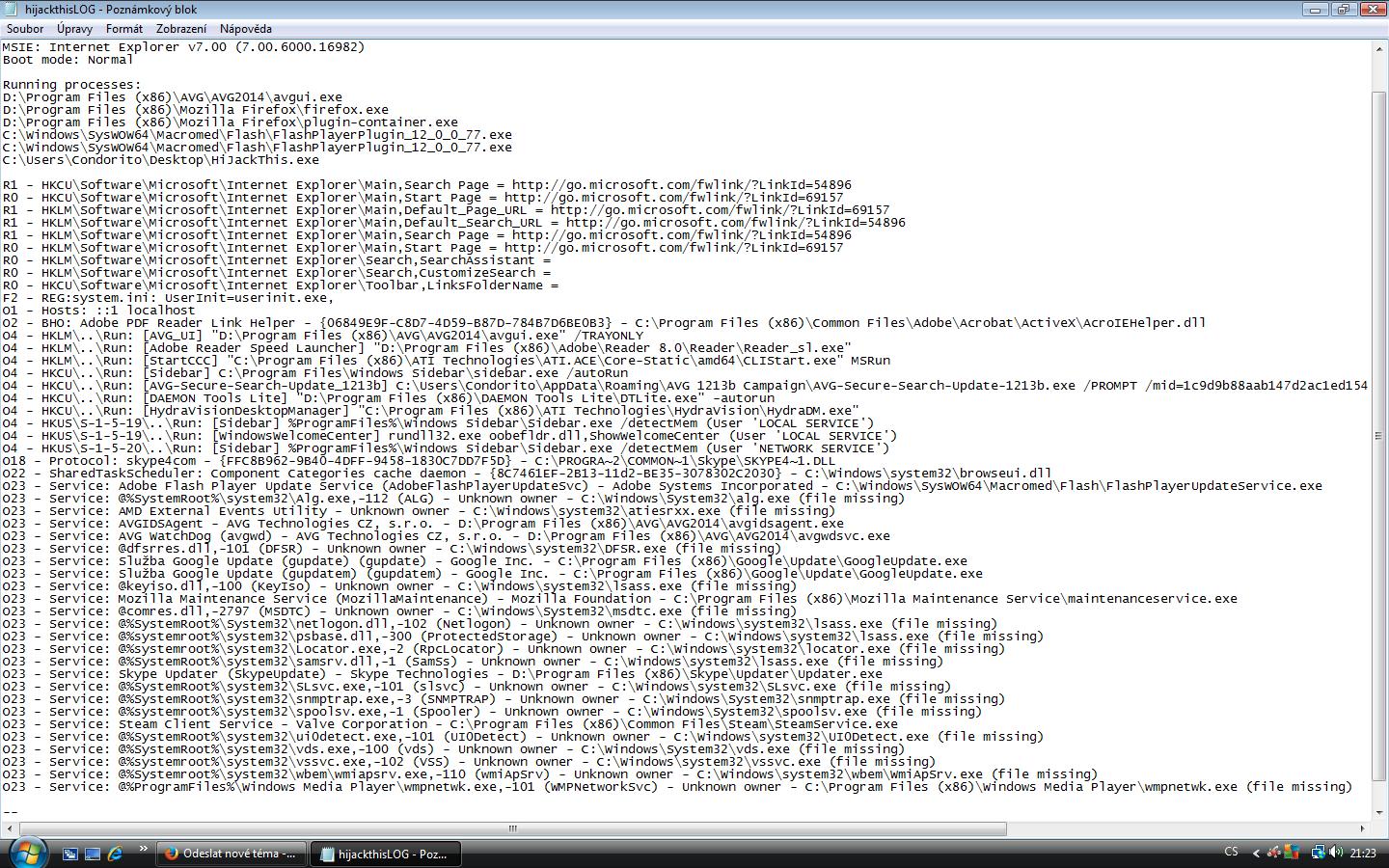
Task: Click the CS language indicator
Action: tap(1231, 853)
